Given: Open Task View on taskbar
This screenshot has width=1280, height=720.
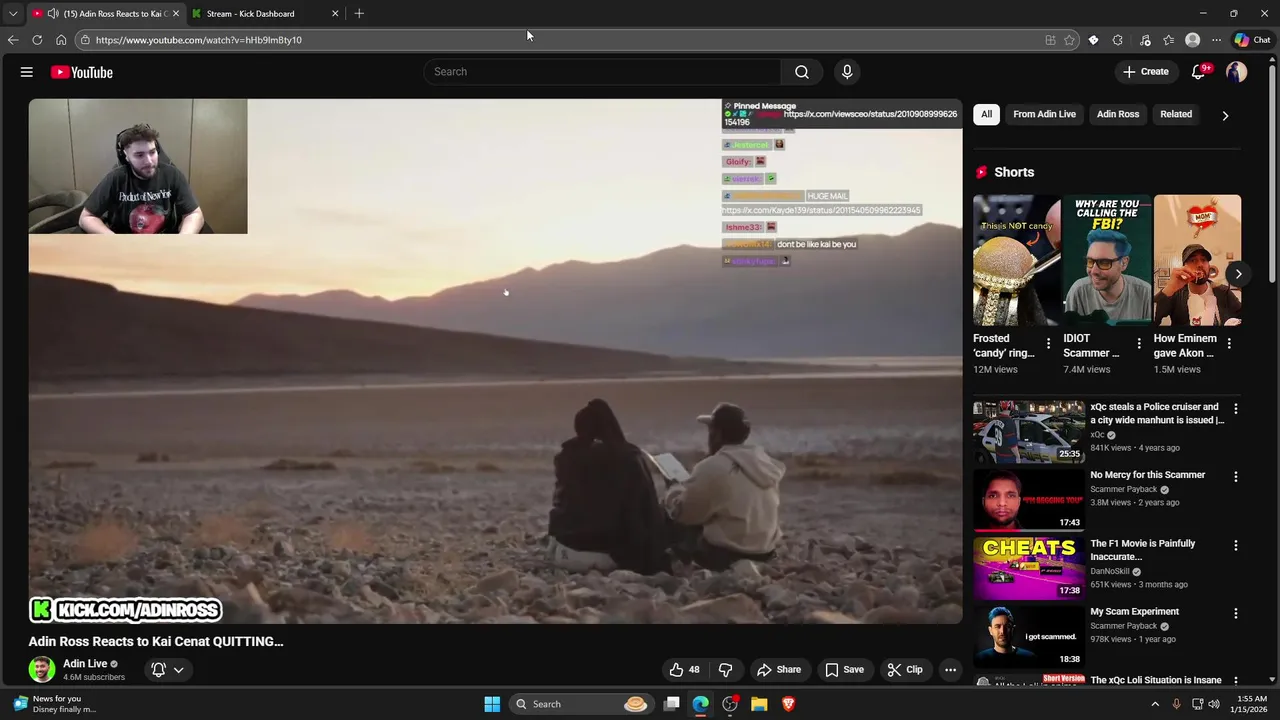Looking at the screenshot, I should tap(672, 704).
